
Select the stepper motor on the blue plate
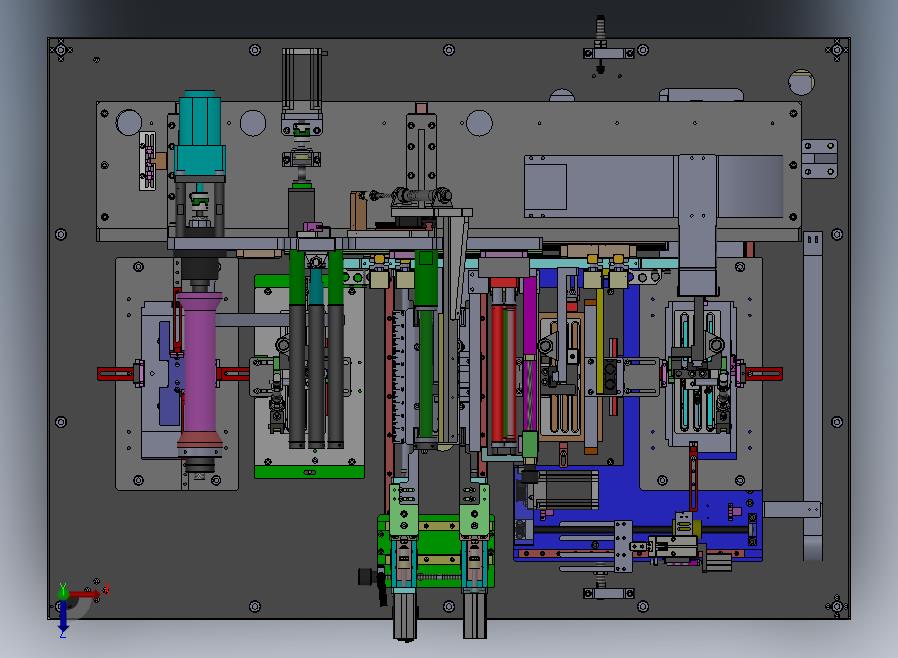pos(561,488)
